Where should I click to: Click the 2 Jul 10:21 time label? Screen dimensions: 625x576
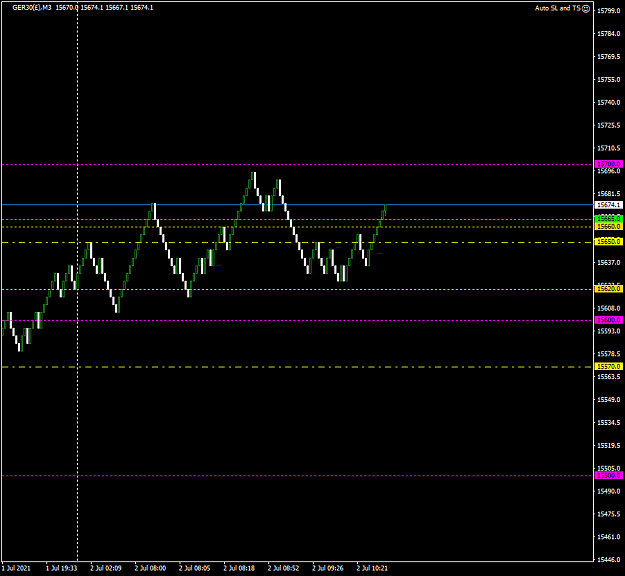[372, 568]
